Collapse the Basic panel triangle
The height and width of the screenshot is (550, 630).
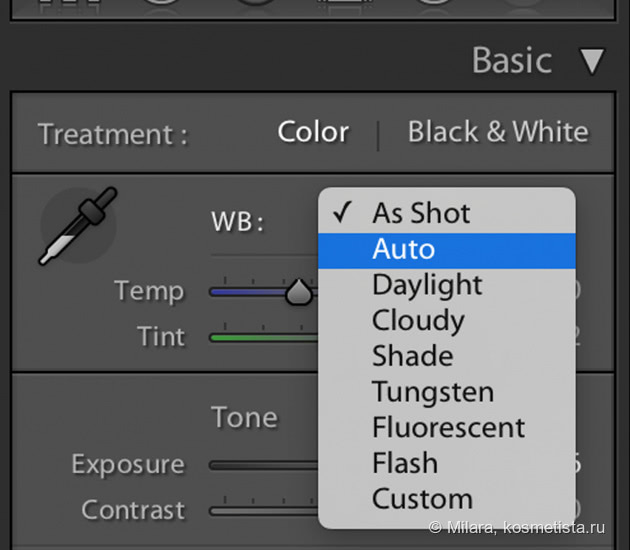click(592, 61)
